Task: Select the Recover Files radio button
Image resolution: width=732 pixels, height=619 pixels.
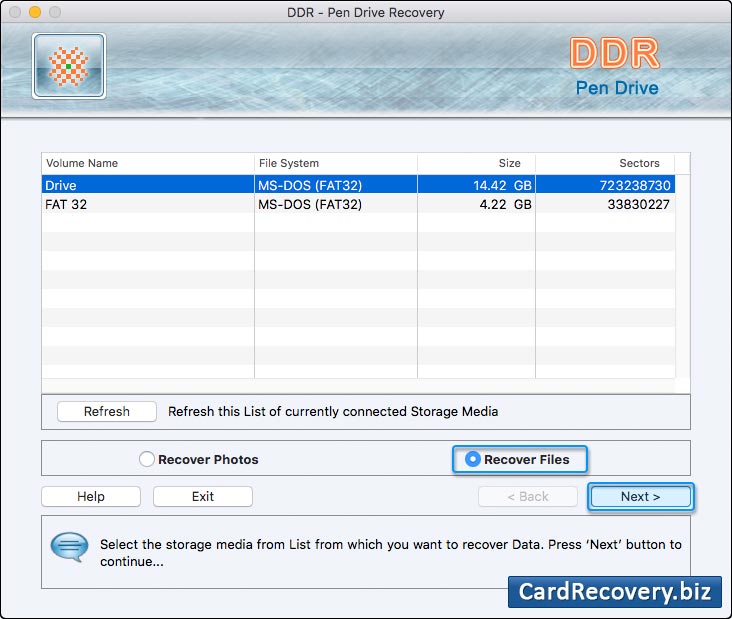Action: pos(473,459)
